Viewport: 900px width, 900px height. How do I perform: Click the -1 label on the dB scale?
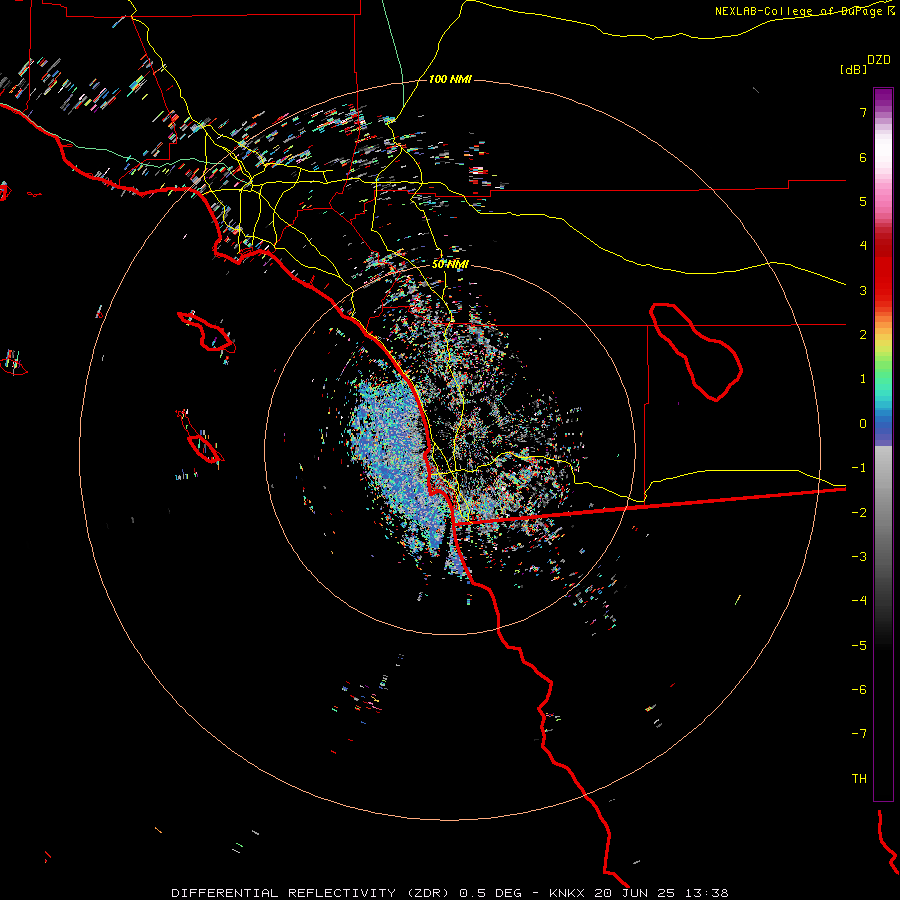859,468
